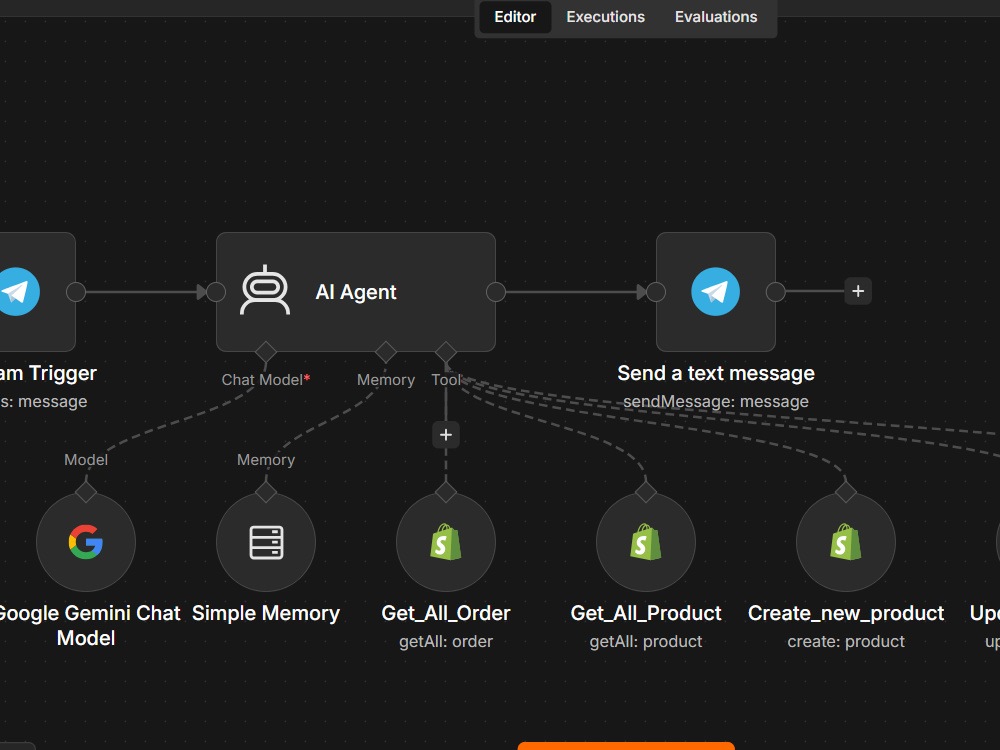The width and height of the screenshot is (1000, 750).
Task: Click the Chat Model* connector label
Action: (x=266, y=380)
